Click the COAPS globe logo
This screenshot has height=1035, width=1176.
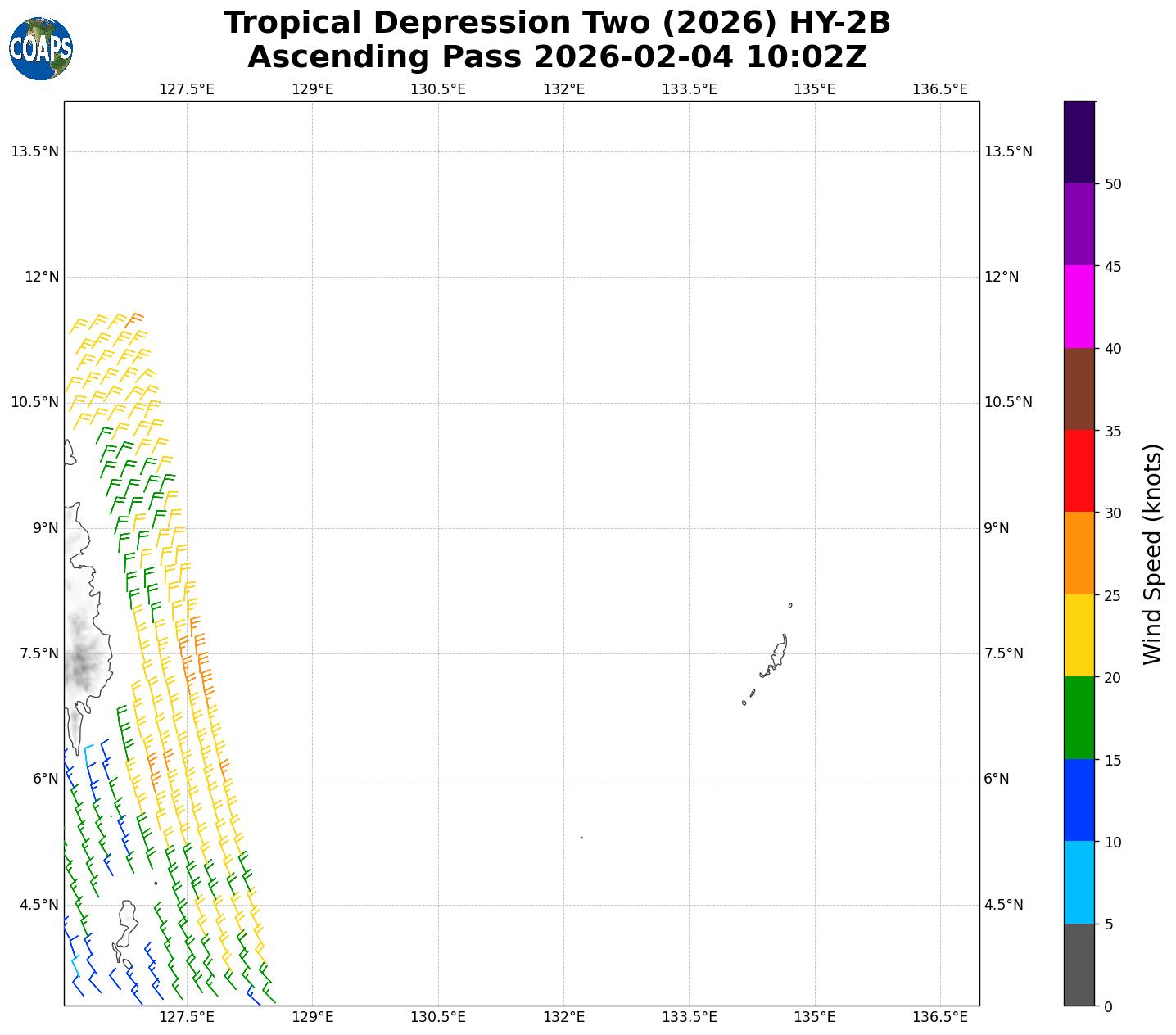tap(41, 48)
